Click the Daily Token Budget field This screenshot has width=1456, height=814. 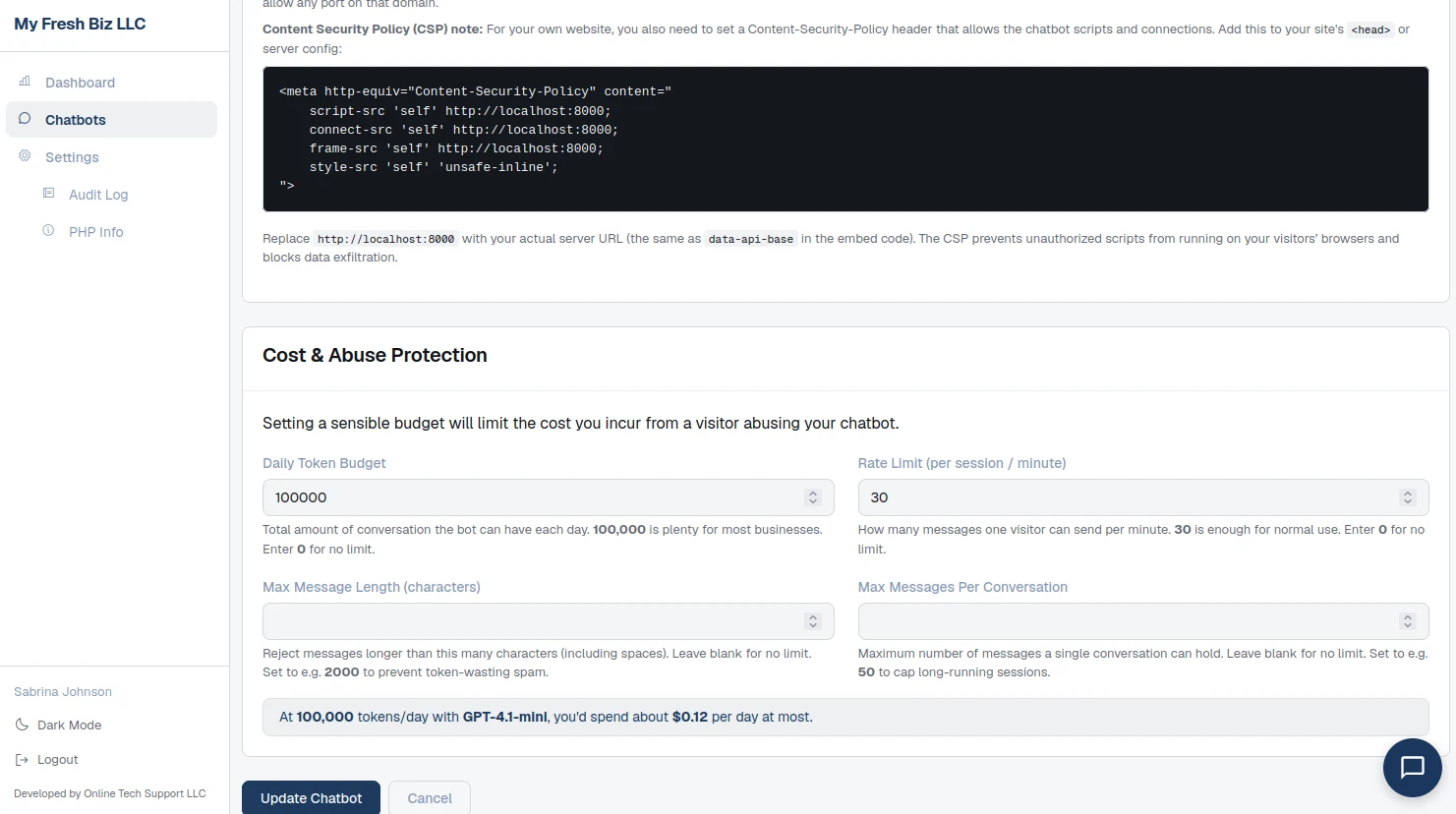548,497
